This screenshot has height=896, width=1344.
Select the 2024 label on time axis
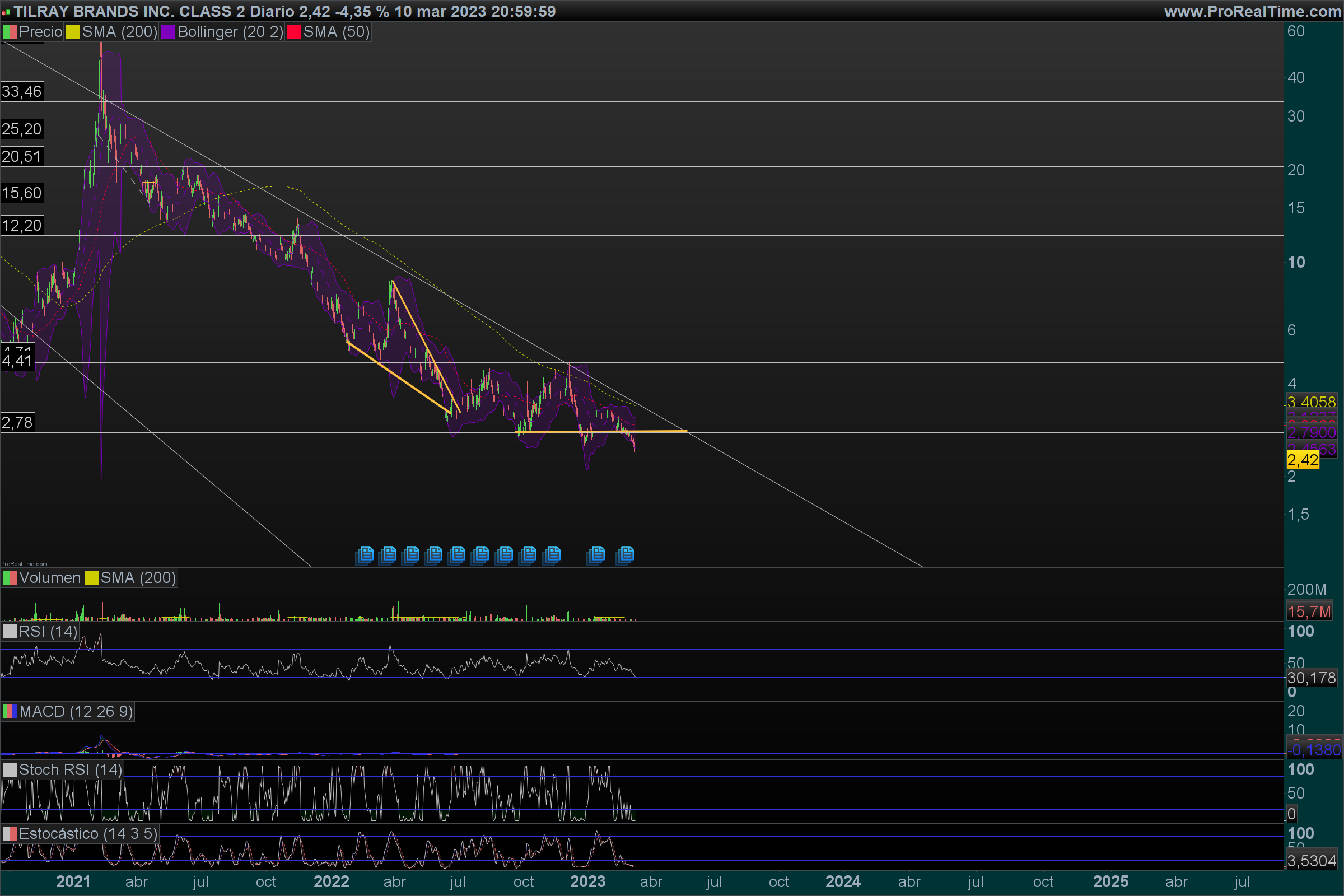pos(843,881)
